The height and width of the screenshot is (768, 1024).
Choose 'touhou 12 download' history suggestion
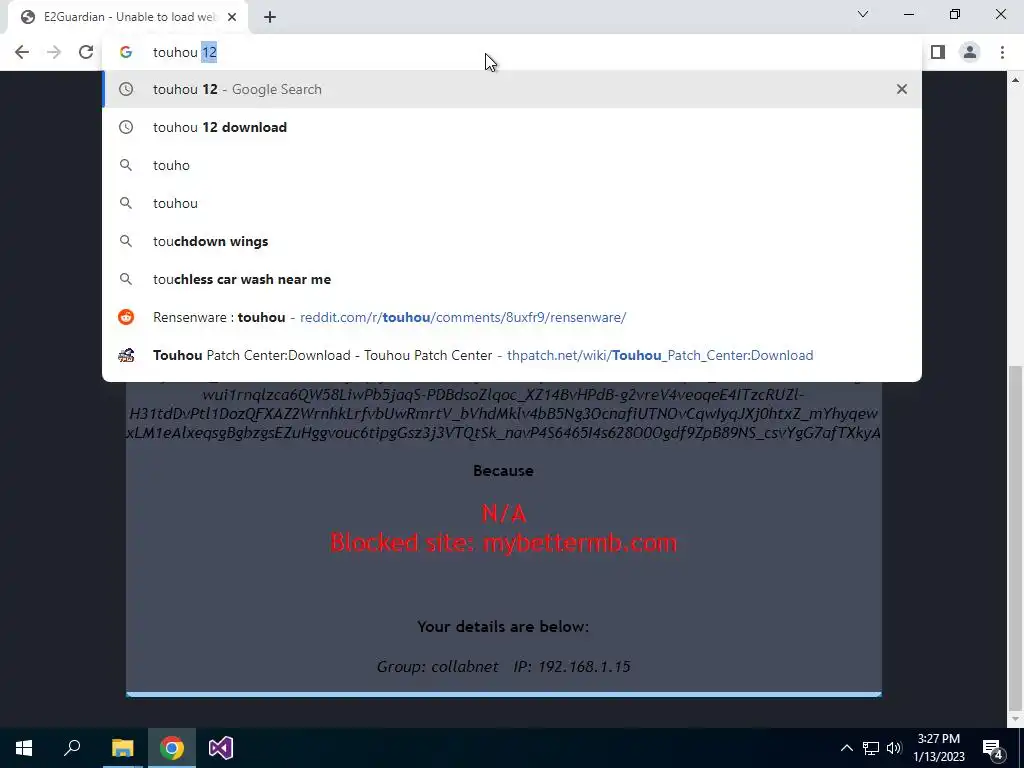click(x=512, y=127)
